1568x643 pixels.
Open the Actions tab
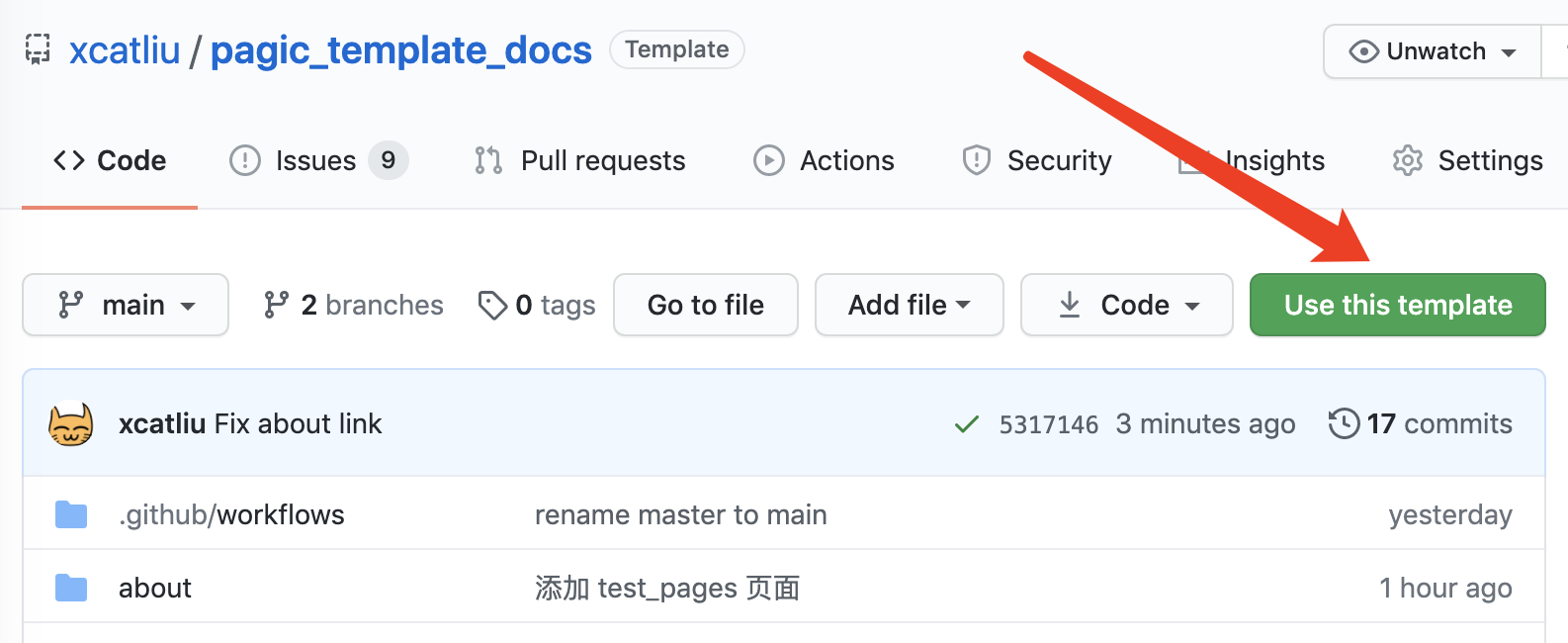tap(824, 160)
